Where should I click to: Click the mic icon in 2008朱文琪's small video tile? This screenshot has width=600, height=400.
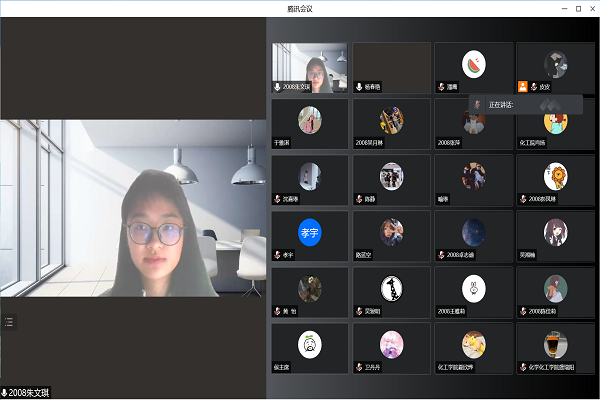point(278,87)
